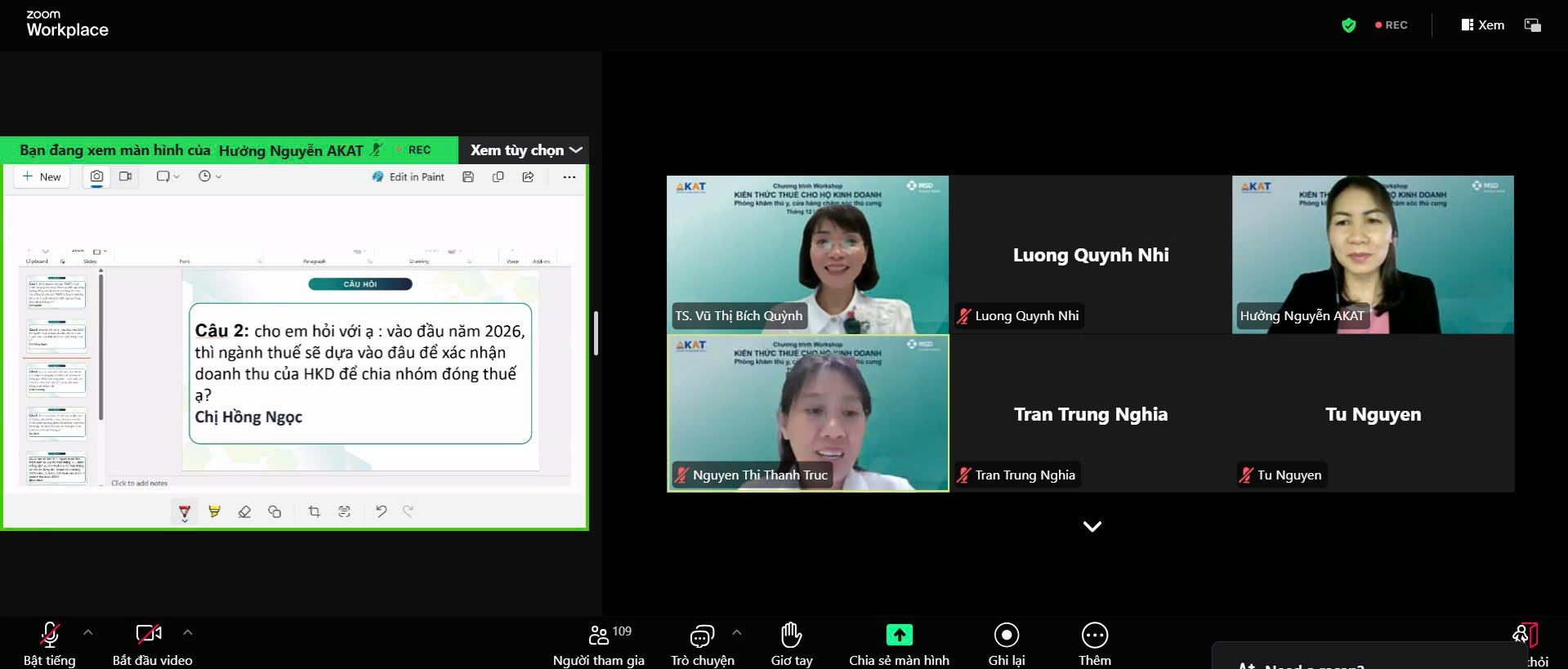Select TS. Vũ Thị Bích Quỳnh video tile
This screenshot has width=1568, height=669.
[x=807, y=254]
